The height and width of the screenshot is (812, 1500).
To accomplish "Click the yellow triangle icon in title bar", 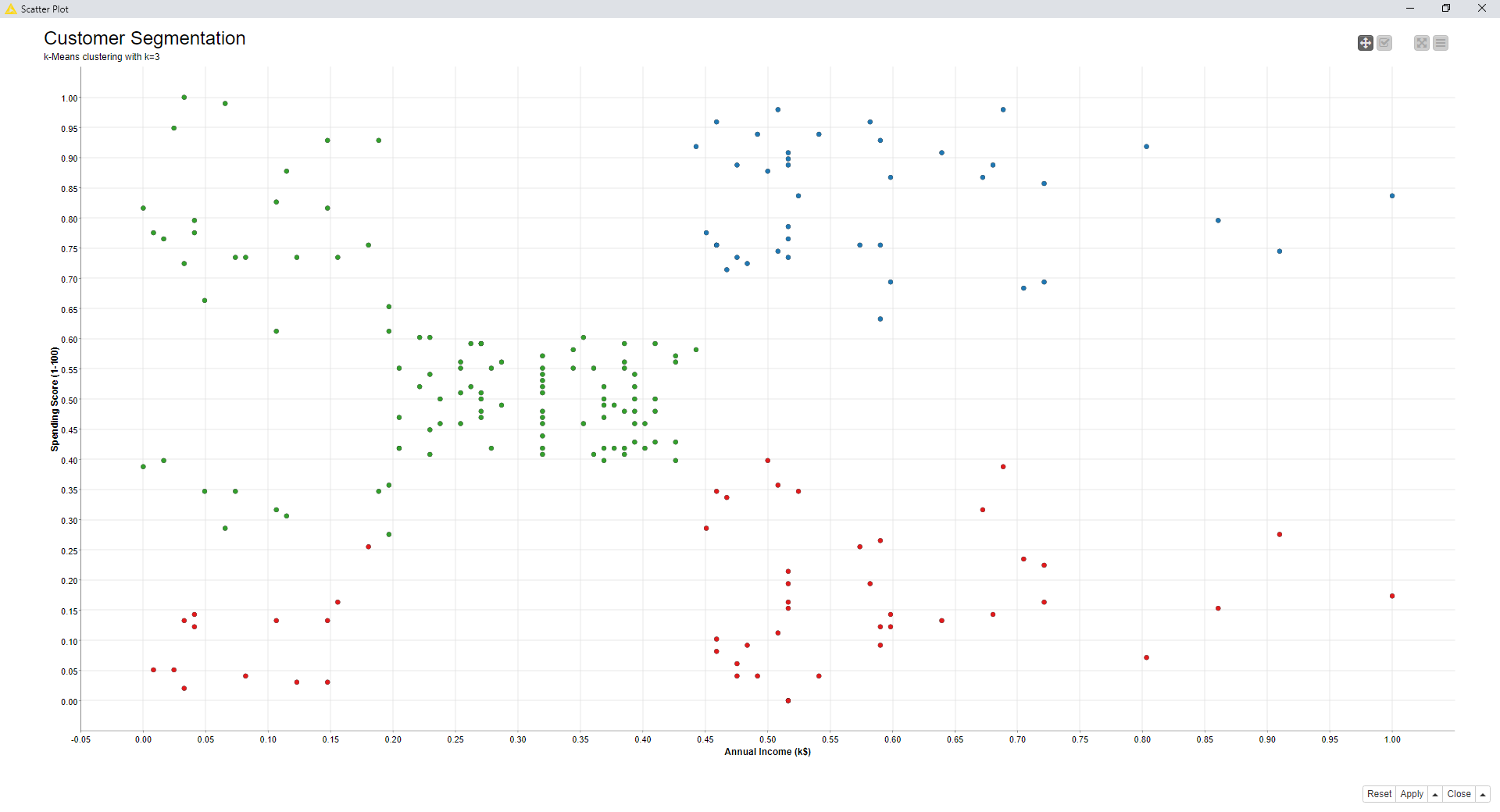I will (10, 9).
